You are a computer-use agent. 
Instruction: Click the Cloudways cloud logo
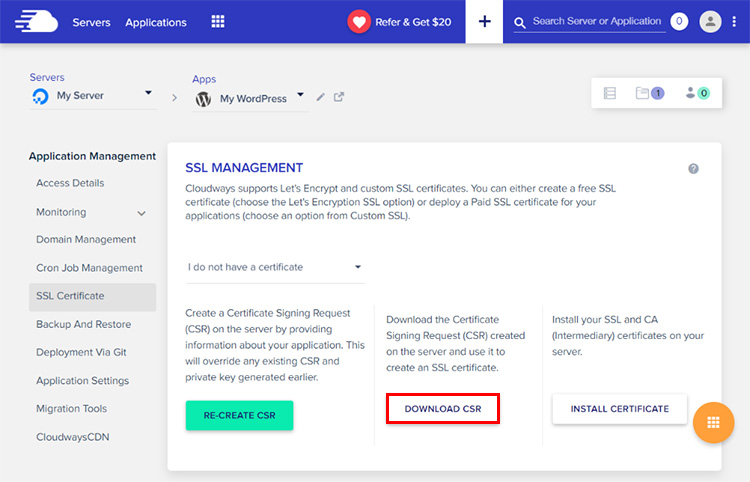pos(35,21)
